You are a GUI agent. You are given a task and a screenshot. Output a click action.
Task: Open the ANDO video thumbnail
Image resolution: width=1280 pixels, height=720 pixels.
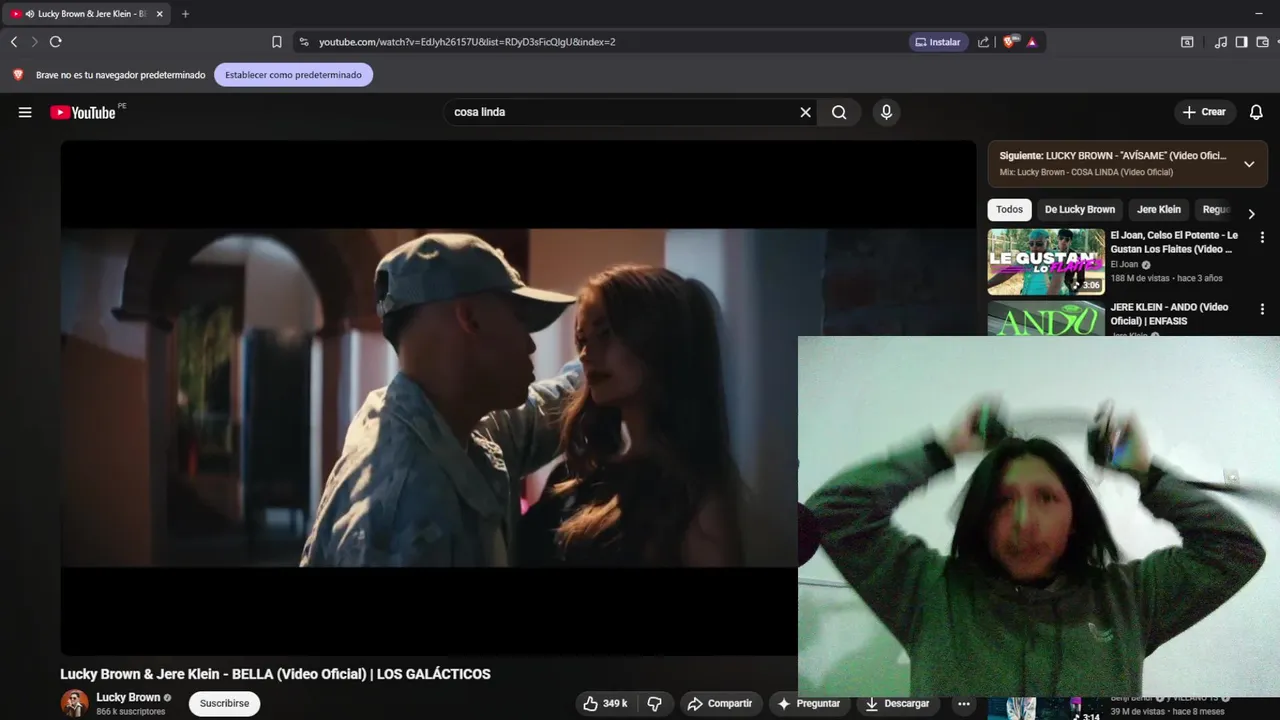pos(1046,319)
